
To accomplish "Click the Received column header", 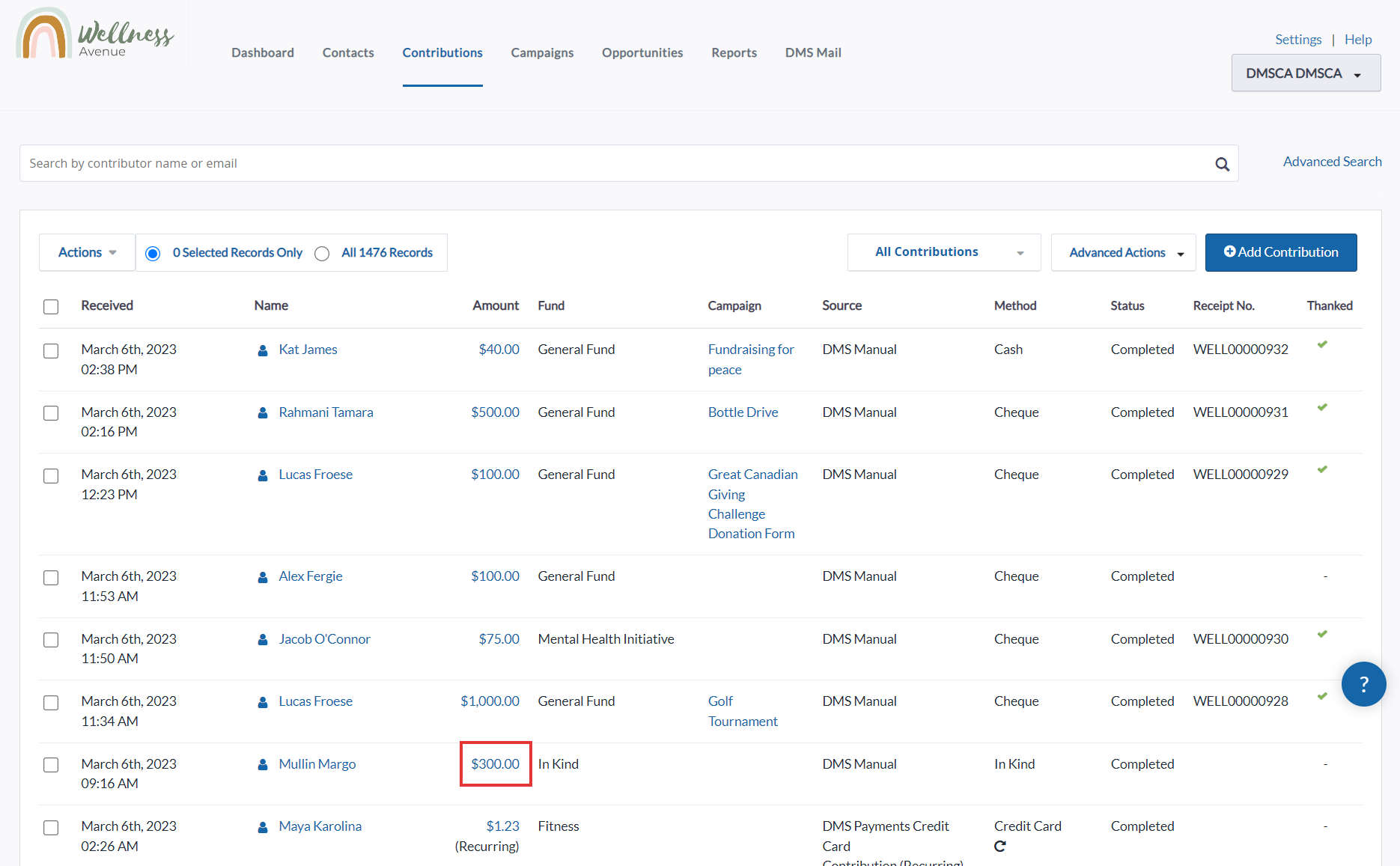I will tap(107, 305).
